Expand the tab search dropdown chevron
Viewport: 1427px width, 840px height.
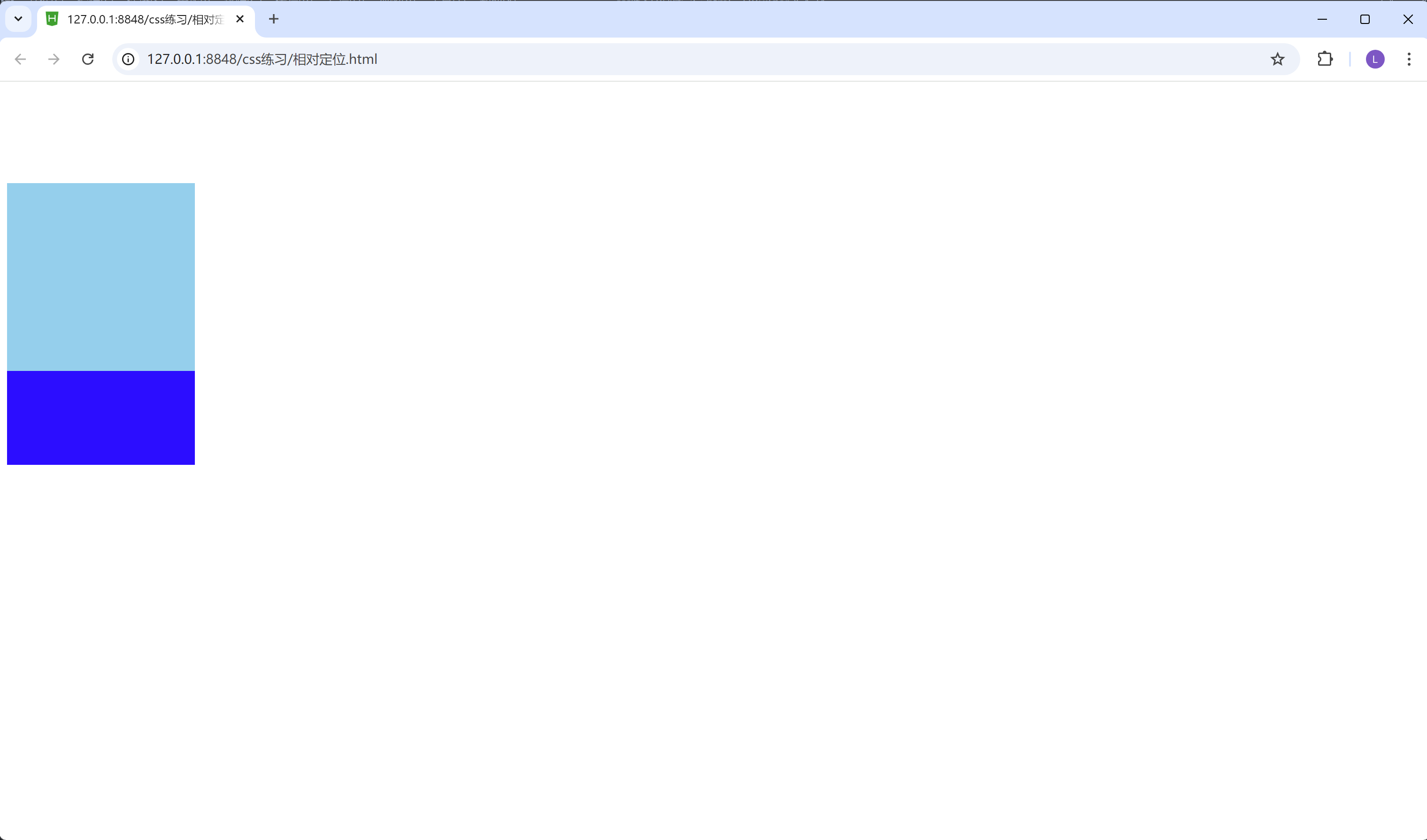coord(18,19)
